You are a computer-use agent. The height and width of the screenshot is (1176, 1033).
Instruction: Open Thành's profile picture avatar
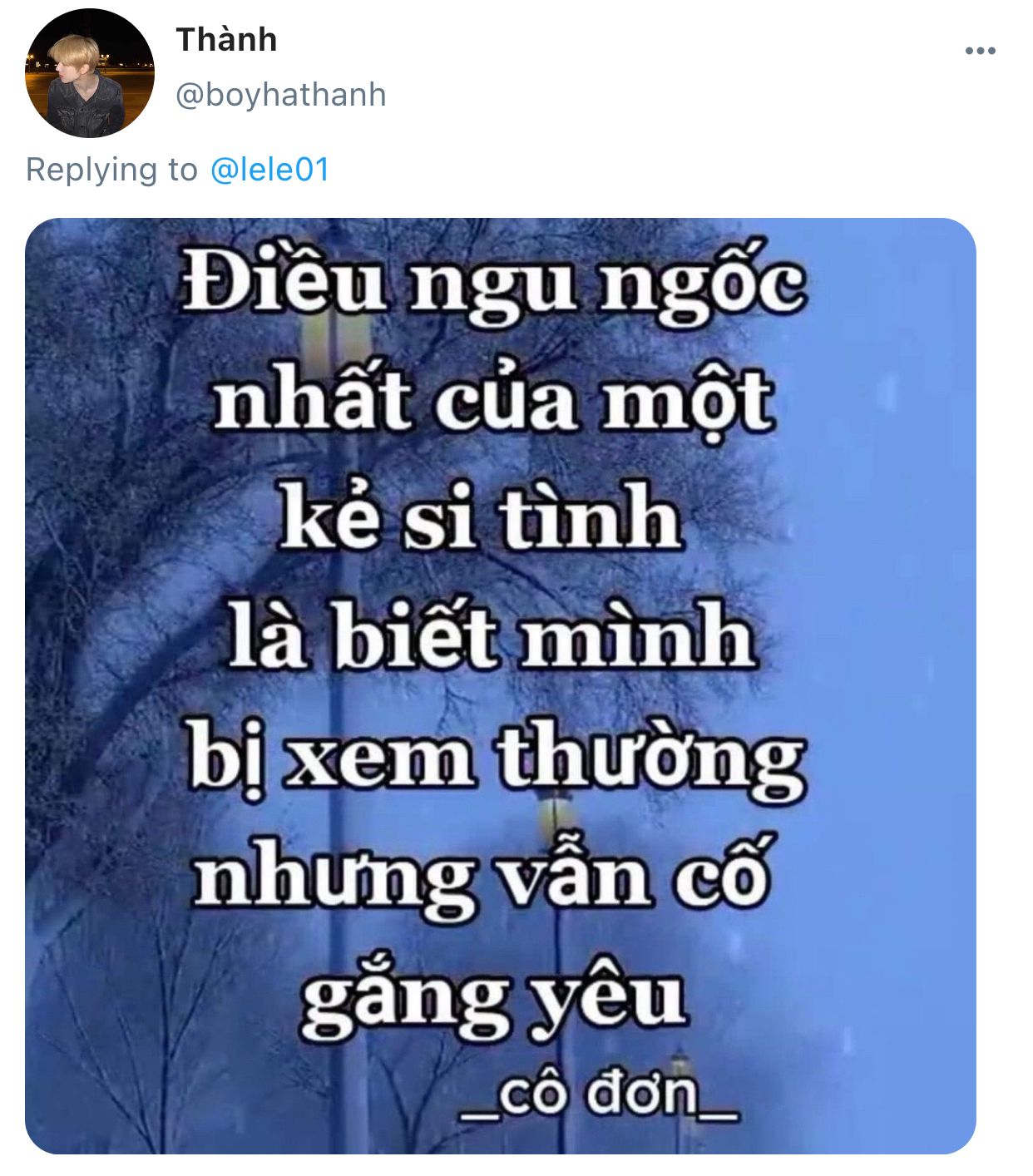90,73
